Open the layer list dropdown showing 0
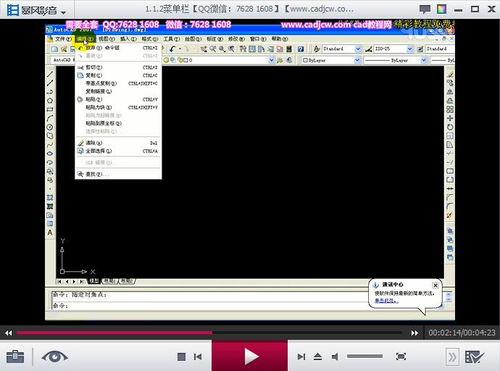The image size is (500, 371). pyautogui.click(x=271, y=60)
